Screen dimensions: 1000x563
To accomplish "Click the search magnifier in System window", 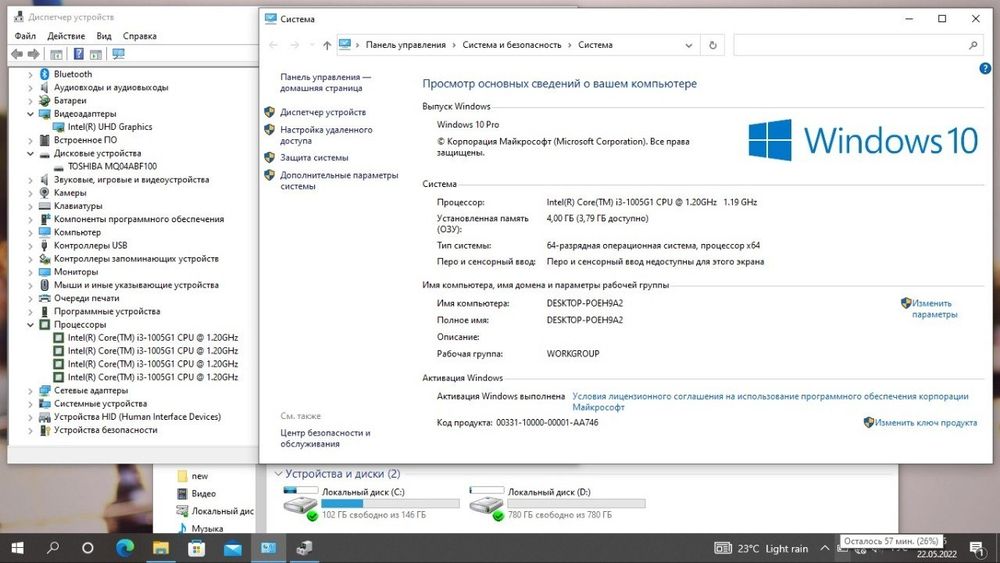I will 973,45.
